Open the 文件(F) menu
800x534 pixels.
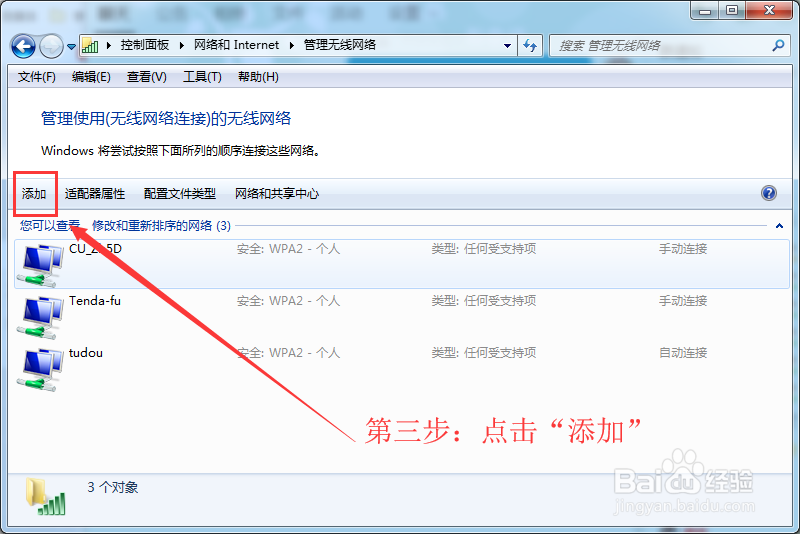(x=37, y=77)
